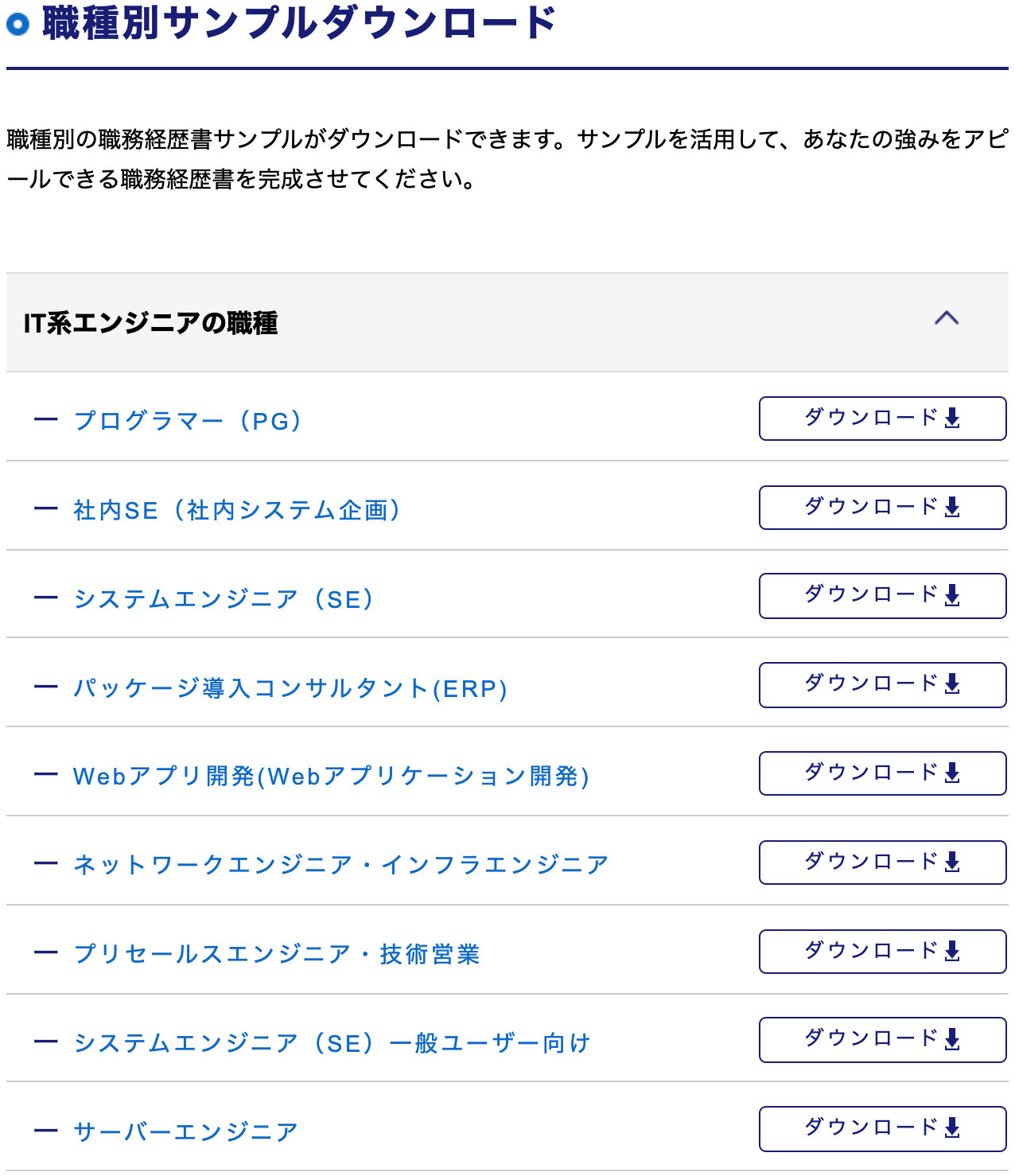Click the 職種別サンプルダウンロード heading
The height and width of the screenshot is (1176, 1015).
click(x=299, y=22)
